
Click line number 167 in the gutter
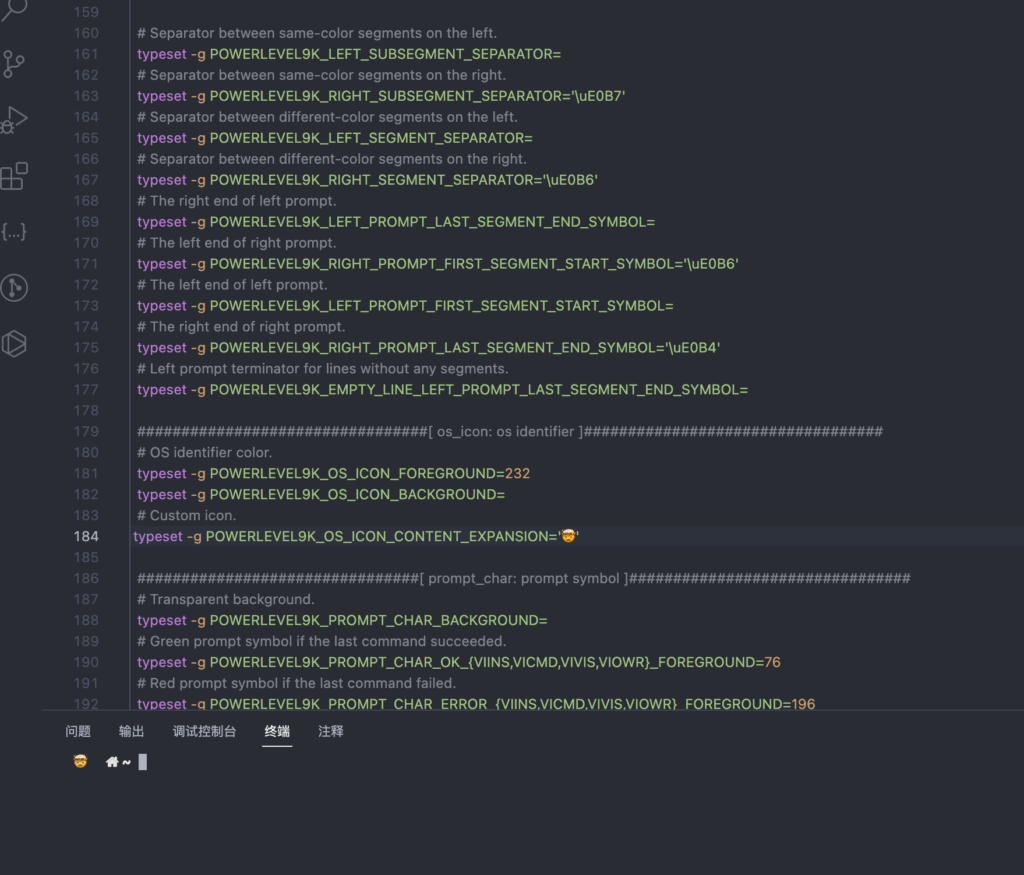point(86,180)
